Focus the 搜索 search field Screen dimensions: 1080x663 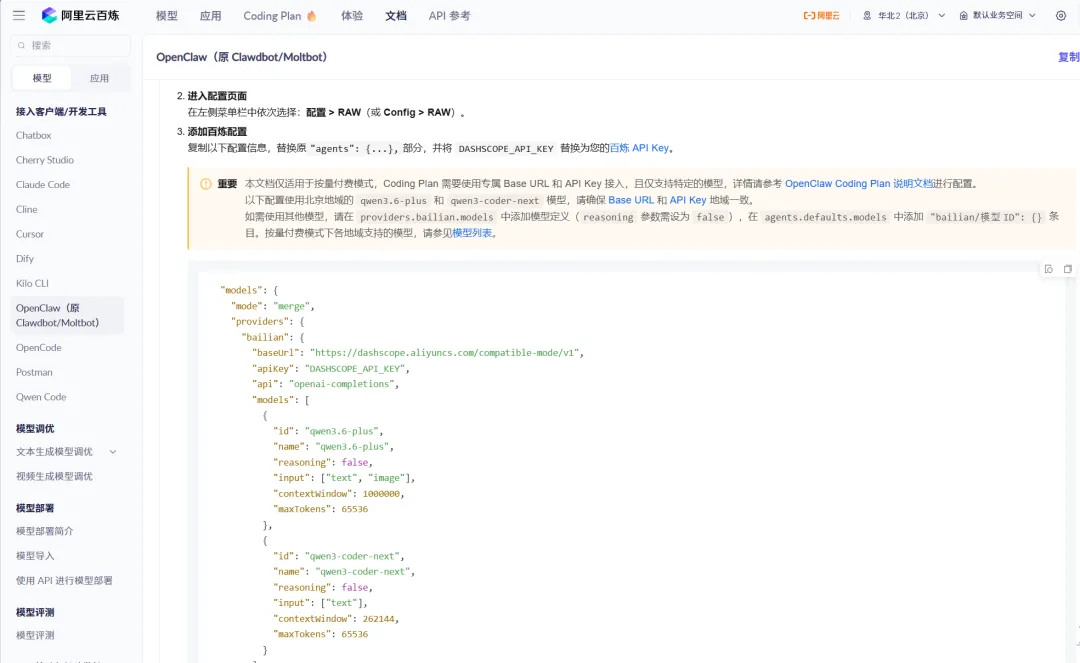pyautogui.click(x=70, y=45)
